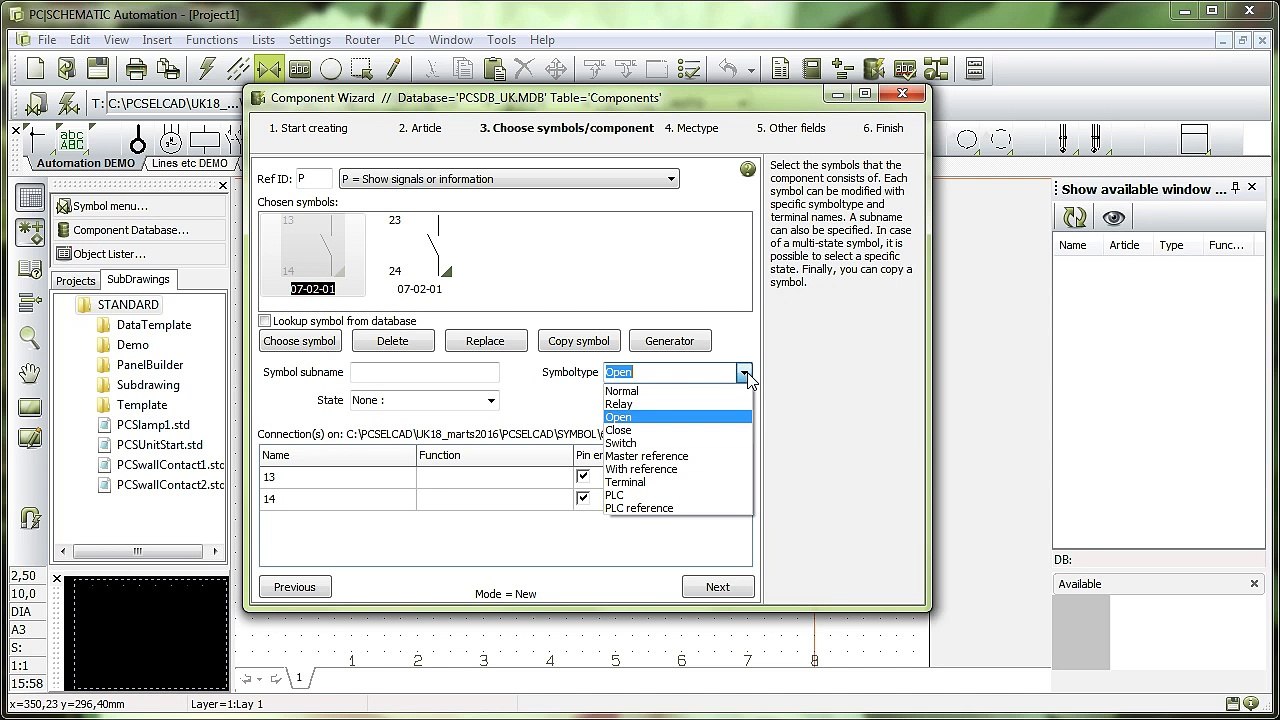The image size is (1280, 720).
Task: Click the Ref ID text field
Action: click(314, 179)
